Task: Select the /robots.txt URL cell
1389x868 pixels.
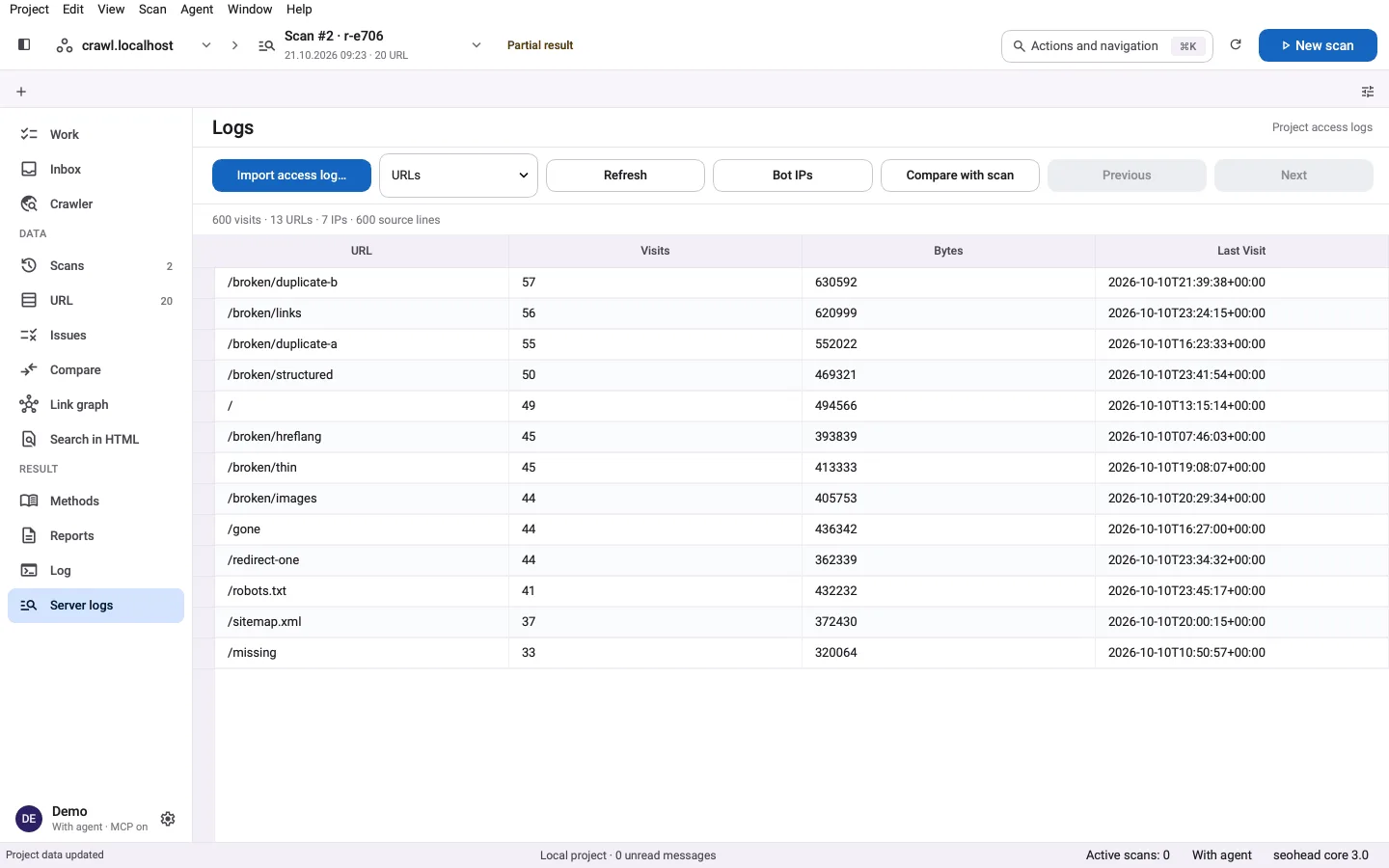Action: click(x=362, y=591)
